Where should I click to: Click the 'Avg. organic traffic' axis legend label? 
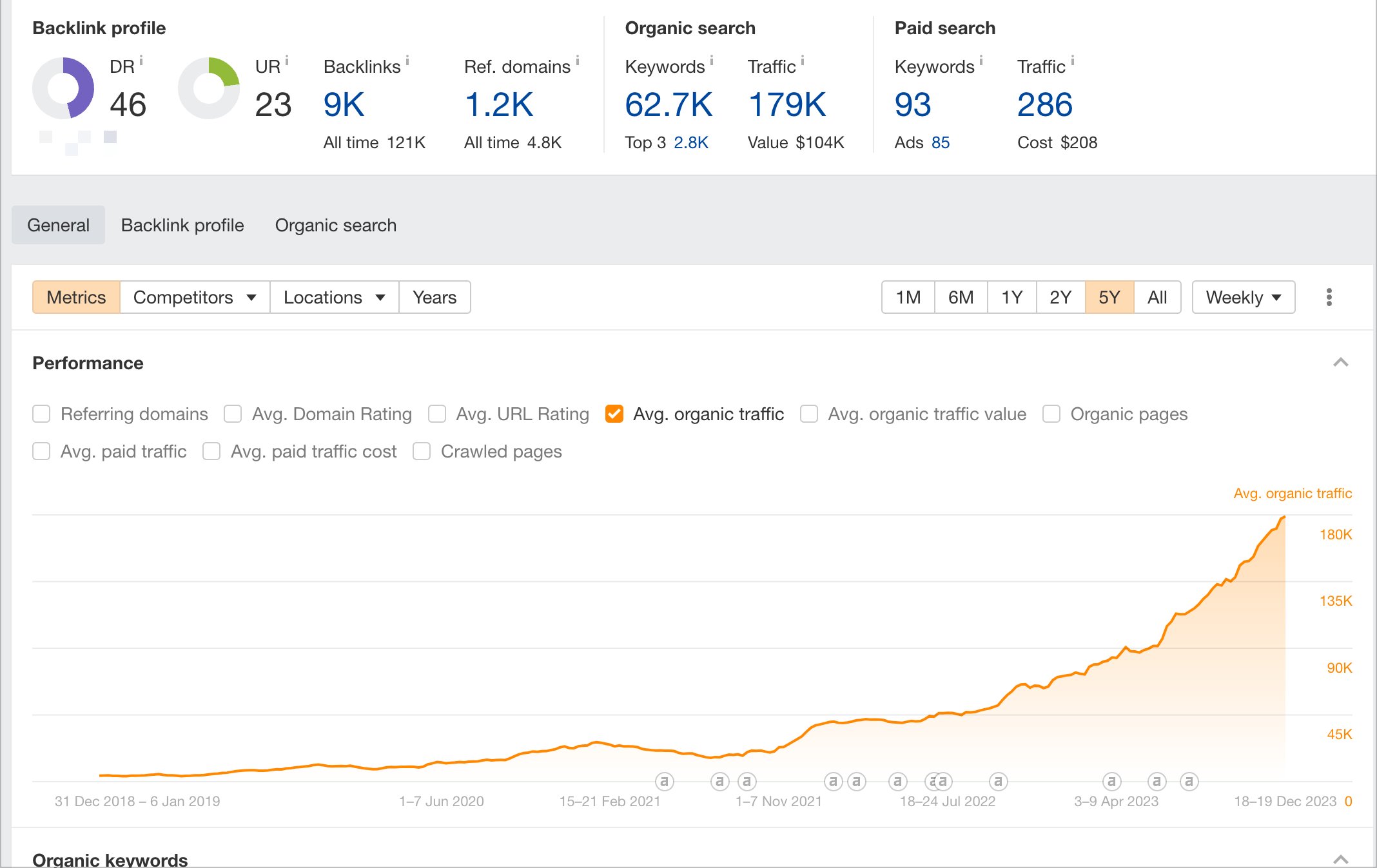coord(1293,494)
